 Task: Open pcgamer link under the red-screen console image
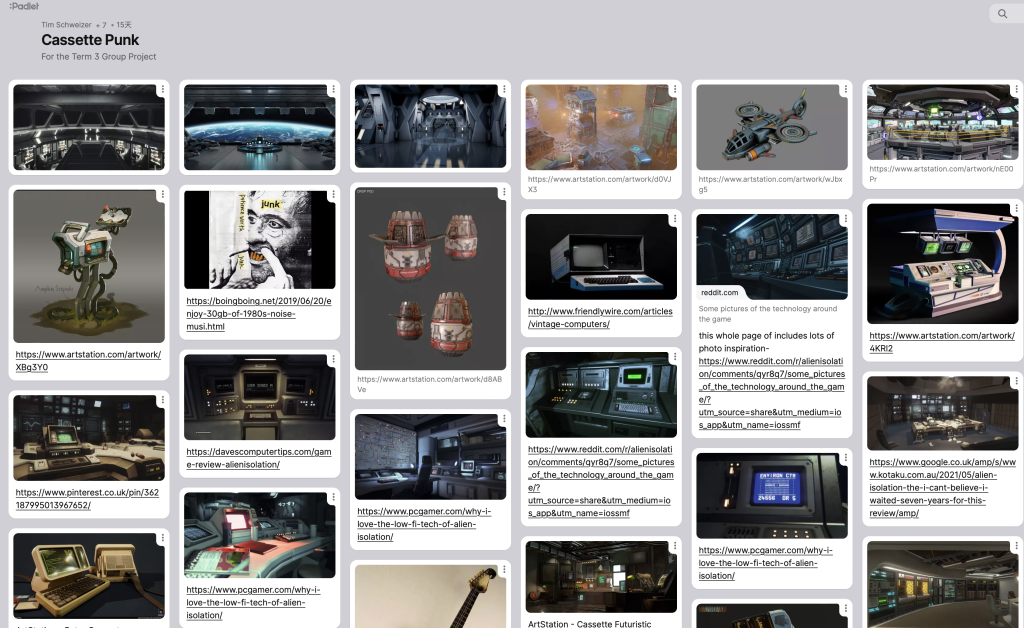pyautogui.click(x=253, y=603)
